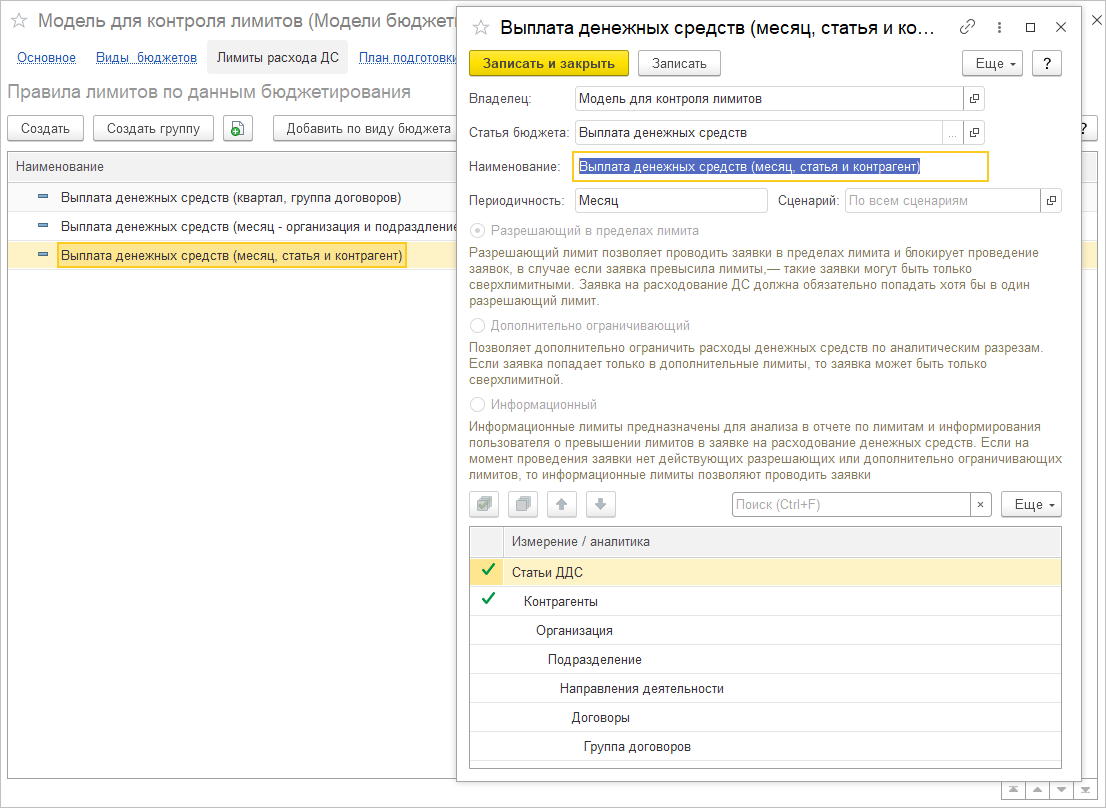Click into the Поиск (Ctrl+F) field
This screenshot has height=808, width=1106.
[x=850, y=505]
